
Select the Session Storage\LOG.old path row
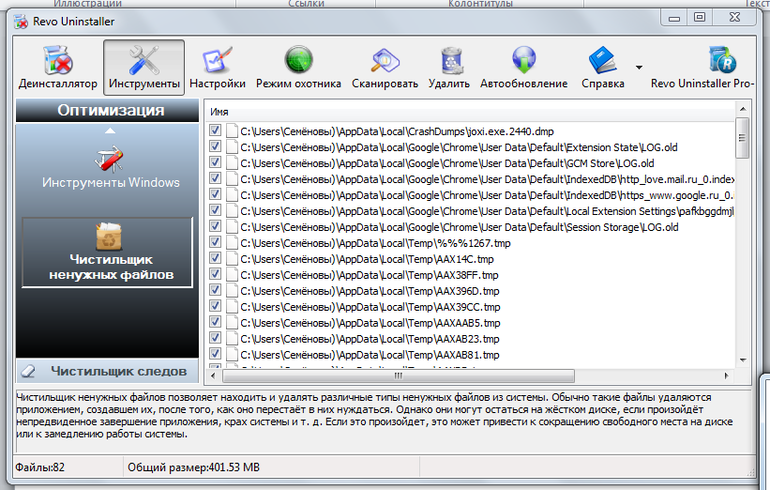(459, 227)
